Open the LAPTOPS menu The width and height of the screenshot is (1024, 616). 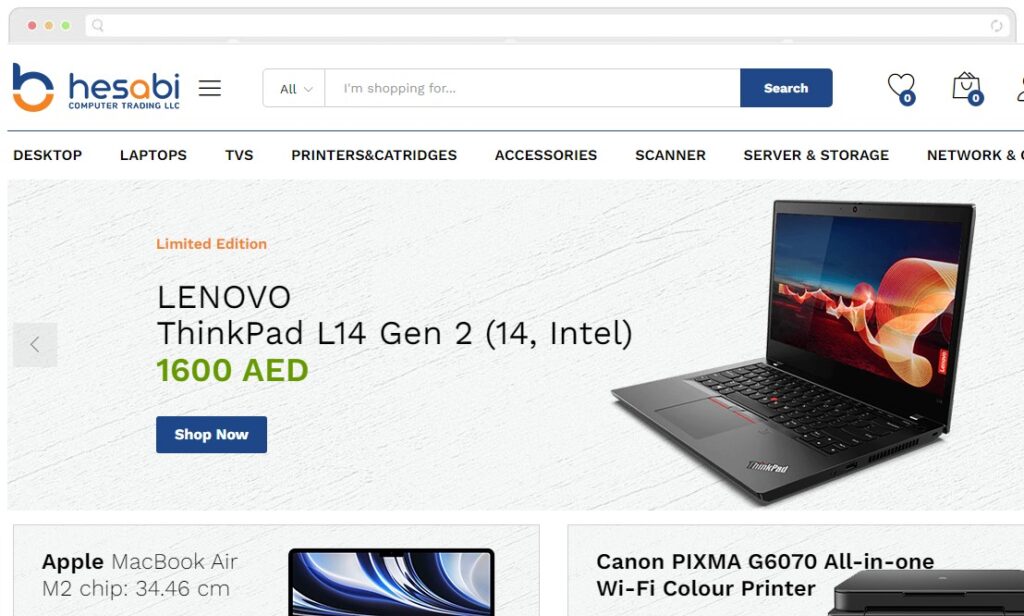tap(153, 155)
